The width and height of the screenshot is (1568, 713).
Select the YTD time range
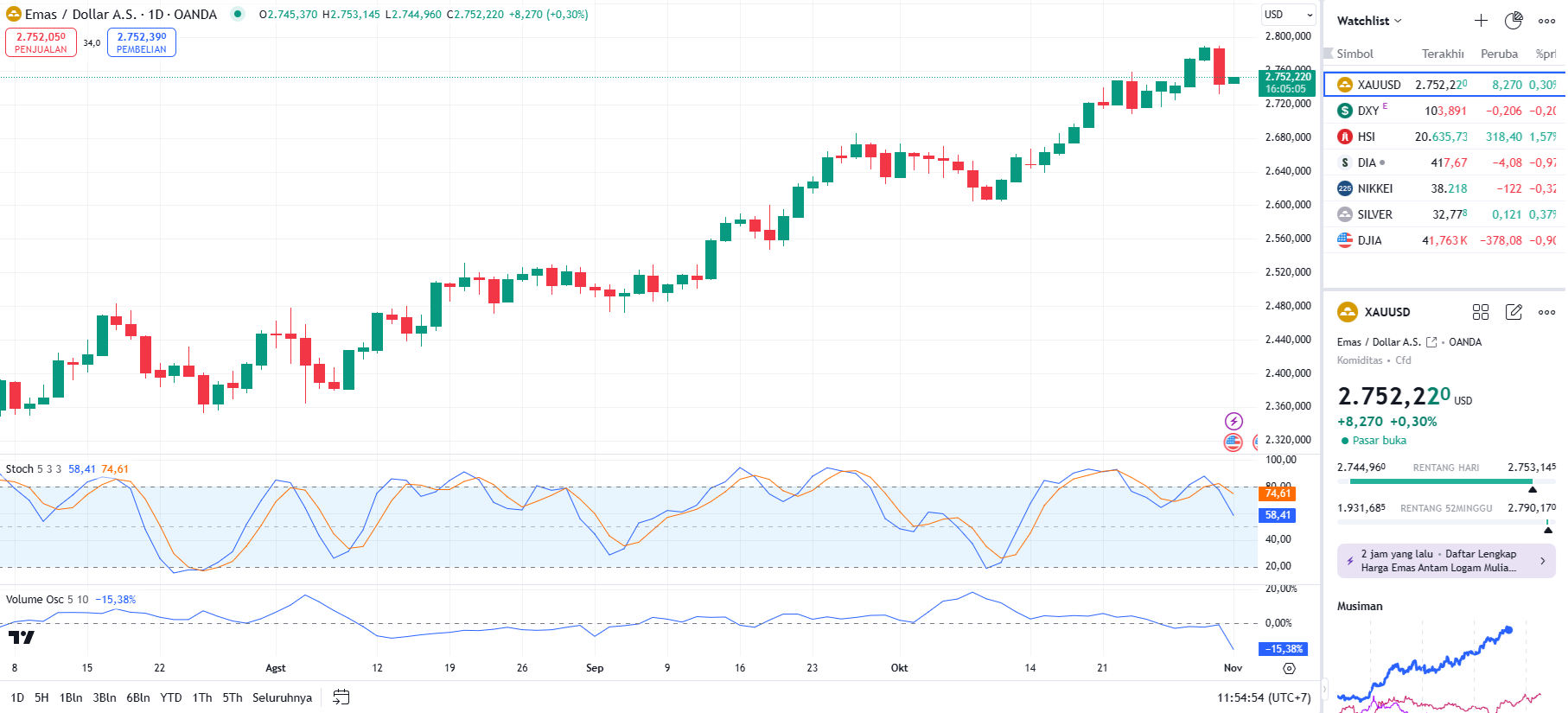click(171, 697)
